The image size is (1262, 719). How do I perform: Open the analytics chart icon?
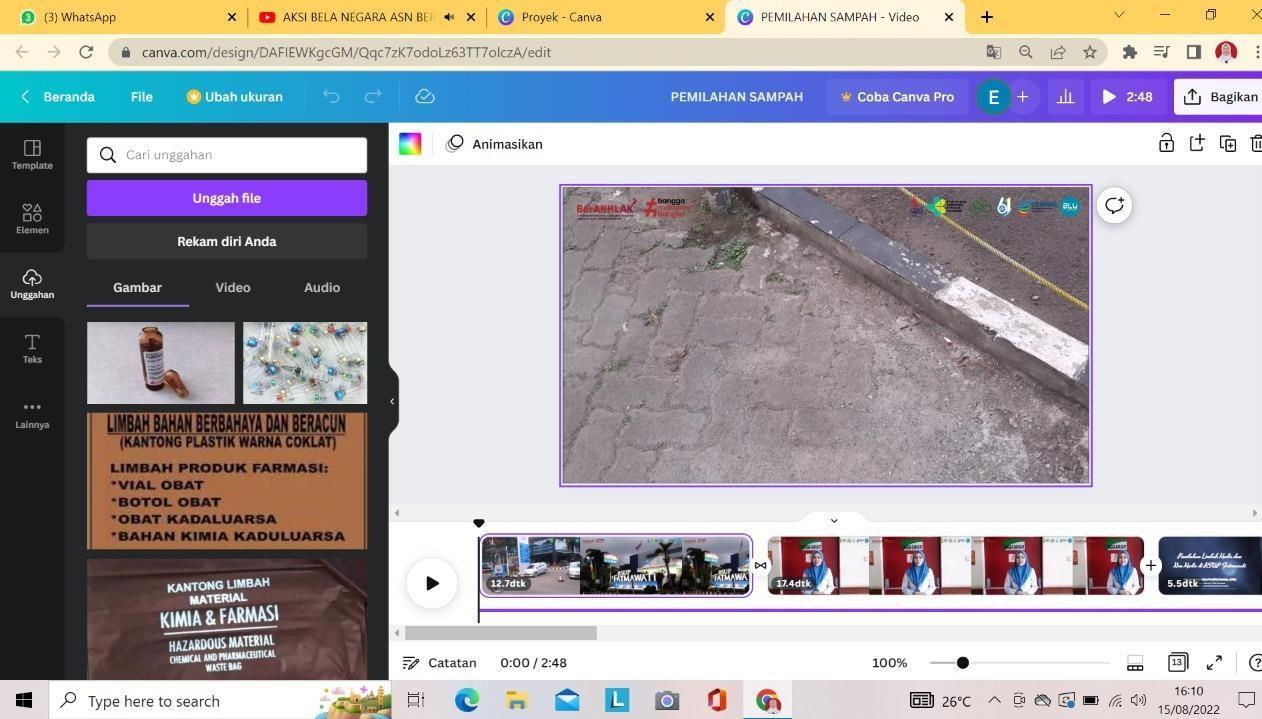point(1066,97)
